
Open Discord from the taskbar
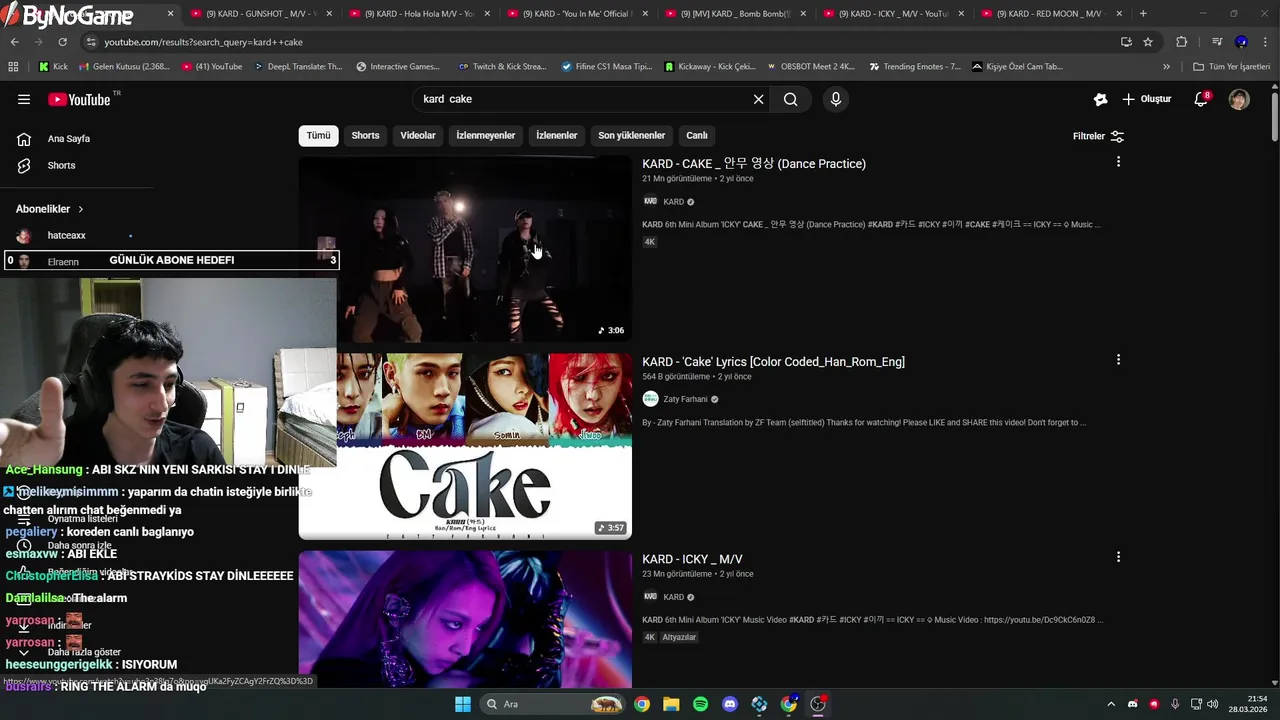click(x=730, y=704)
